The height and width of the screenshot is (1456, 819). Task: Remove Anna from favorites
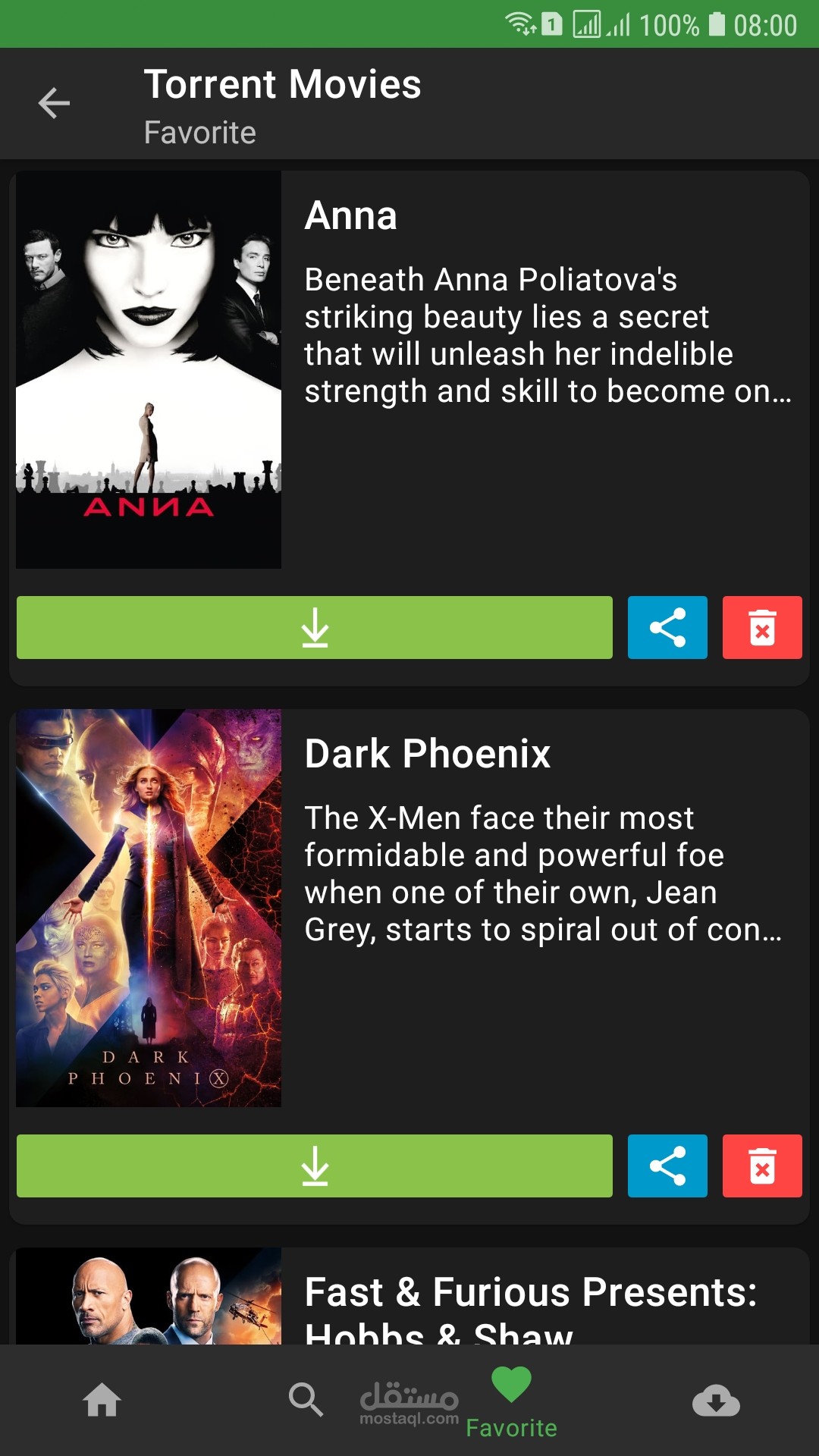click(x=762, y=627)
